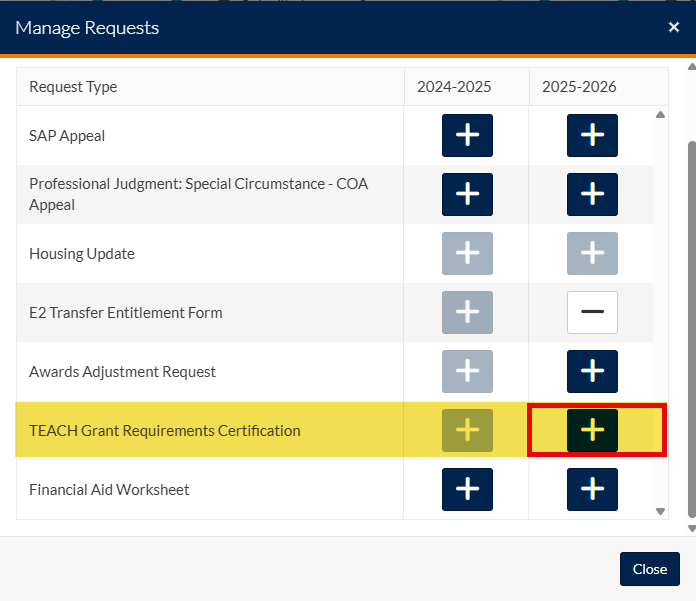Remove E2 Transfer Entitlement Form for 2025-2026
Image resolution: width=696 pixels, height=601 pixels.
point(592,312)
